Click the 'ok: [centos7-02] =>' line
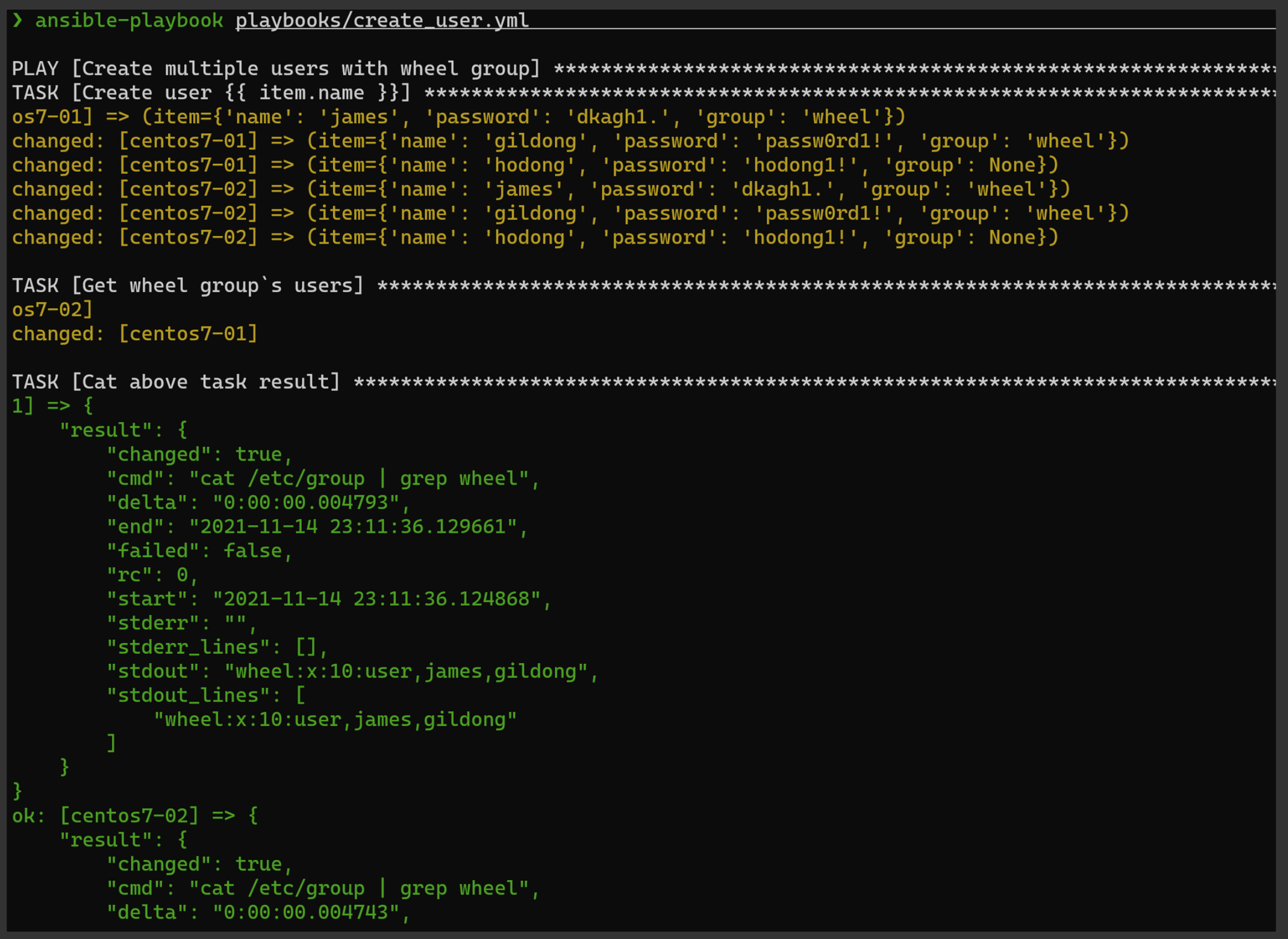The width and height of the screenshot is (1288, 939). 135,816
